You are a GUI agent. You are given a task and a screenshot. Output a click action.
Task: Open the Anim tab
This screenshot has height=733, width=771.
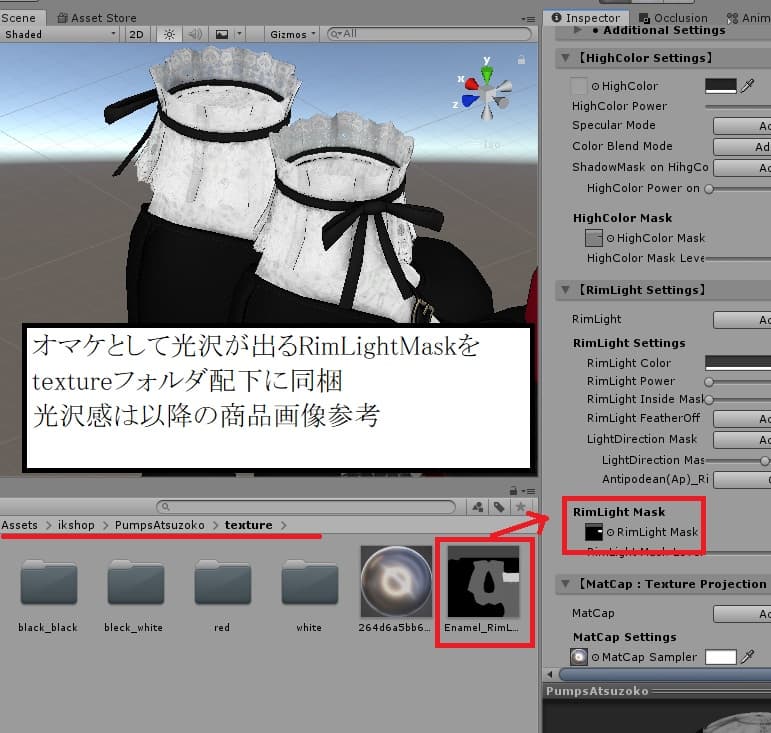(x=748, y=18)
